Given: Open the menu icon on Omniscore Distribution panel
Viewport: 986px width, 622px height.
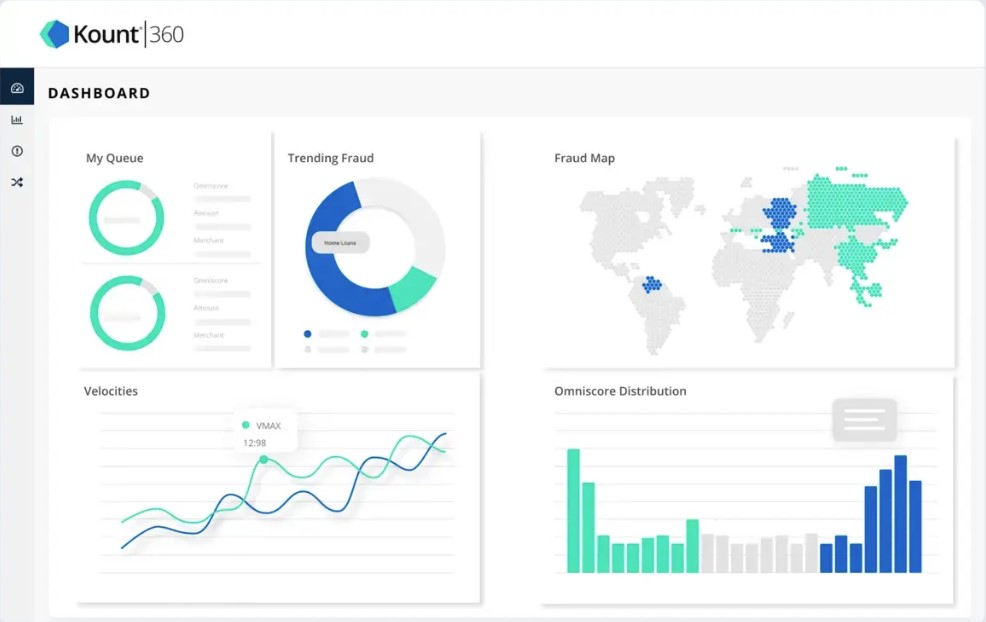Looking at the screenshot, I should (864, 420).
